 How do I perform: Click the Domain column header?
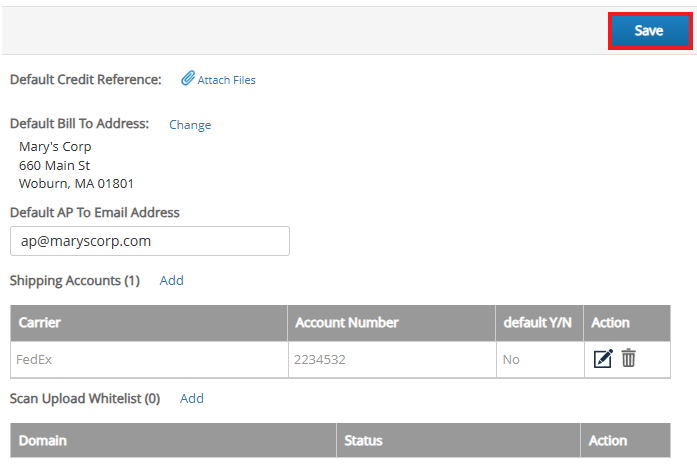click(x=173, y=441)
